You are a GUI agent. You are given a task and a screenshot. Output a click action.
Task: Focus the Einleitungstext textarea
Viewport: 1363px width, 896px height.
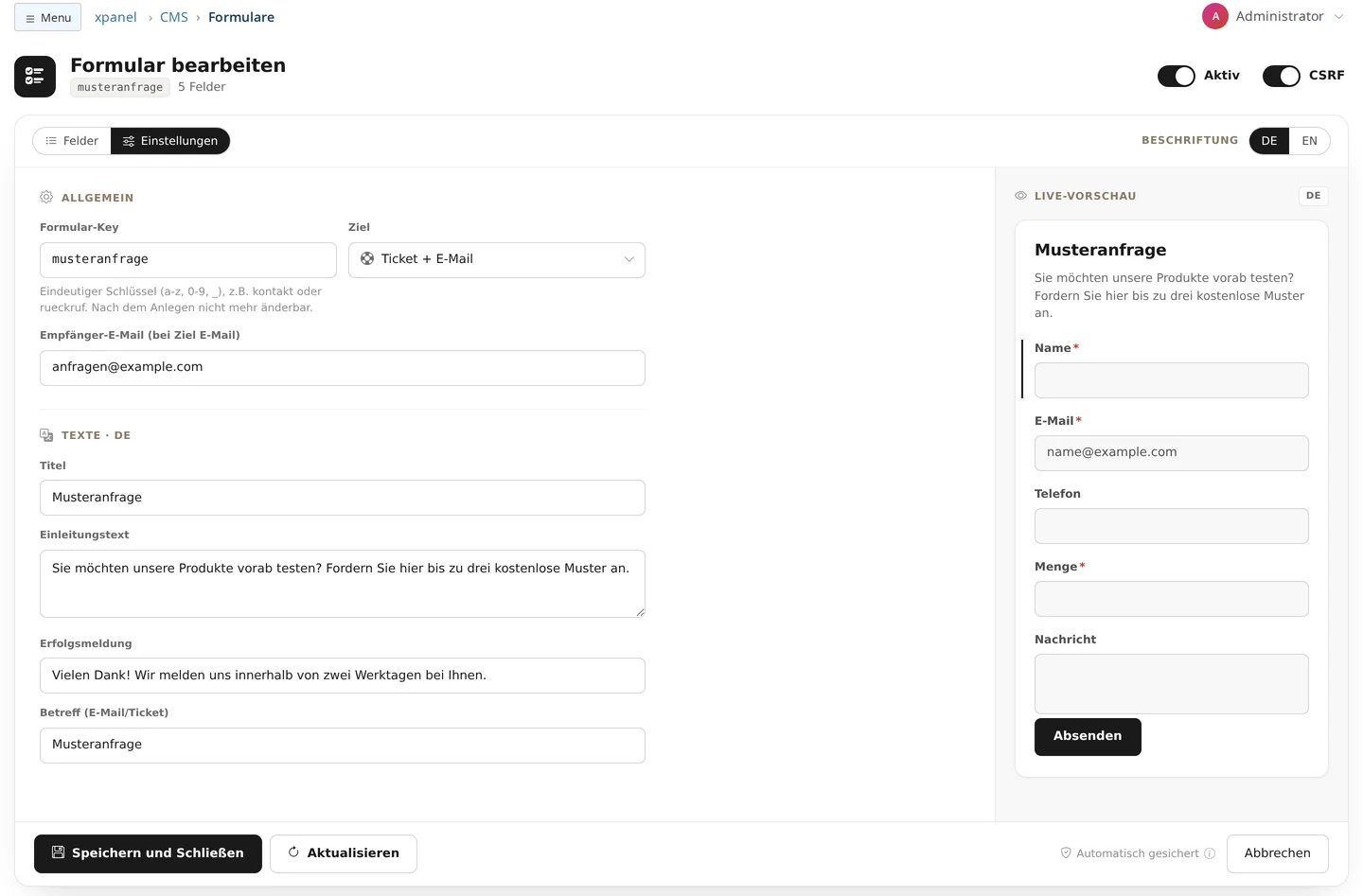tap(343, 584)
